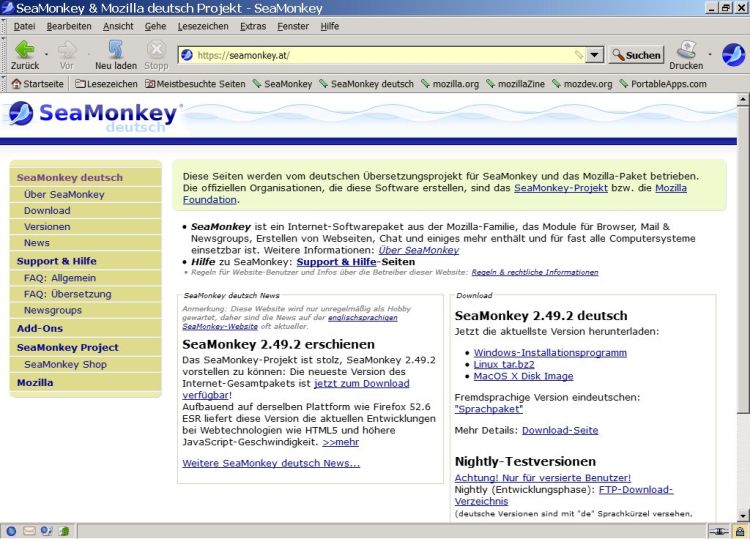Open the Hilfe menu
This screenshot has height=539, width=750.
(330, 26)
